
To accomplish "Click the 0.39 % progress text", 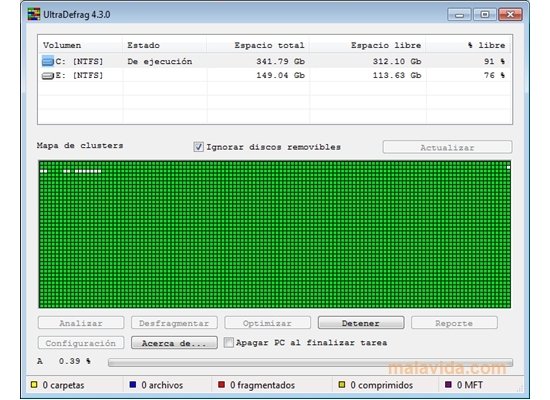I will click(74, 361).
